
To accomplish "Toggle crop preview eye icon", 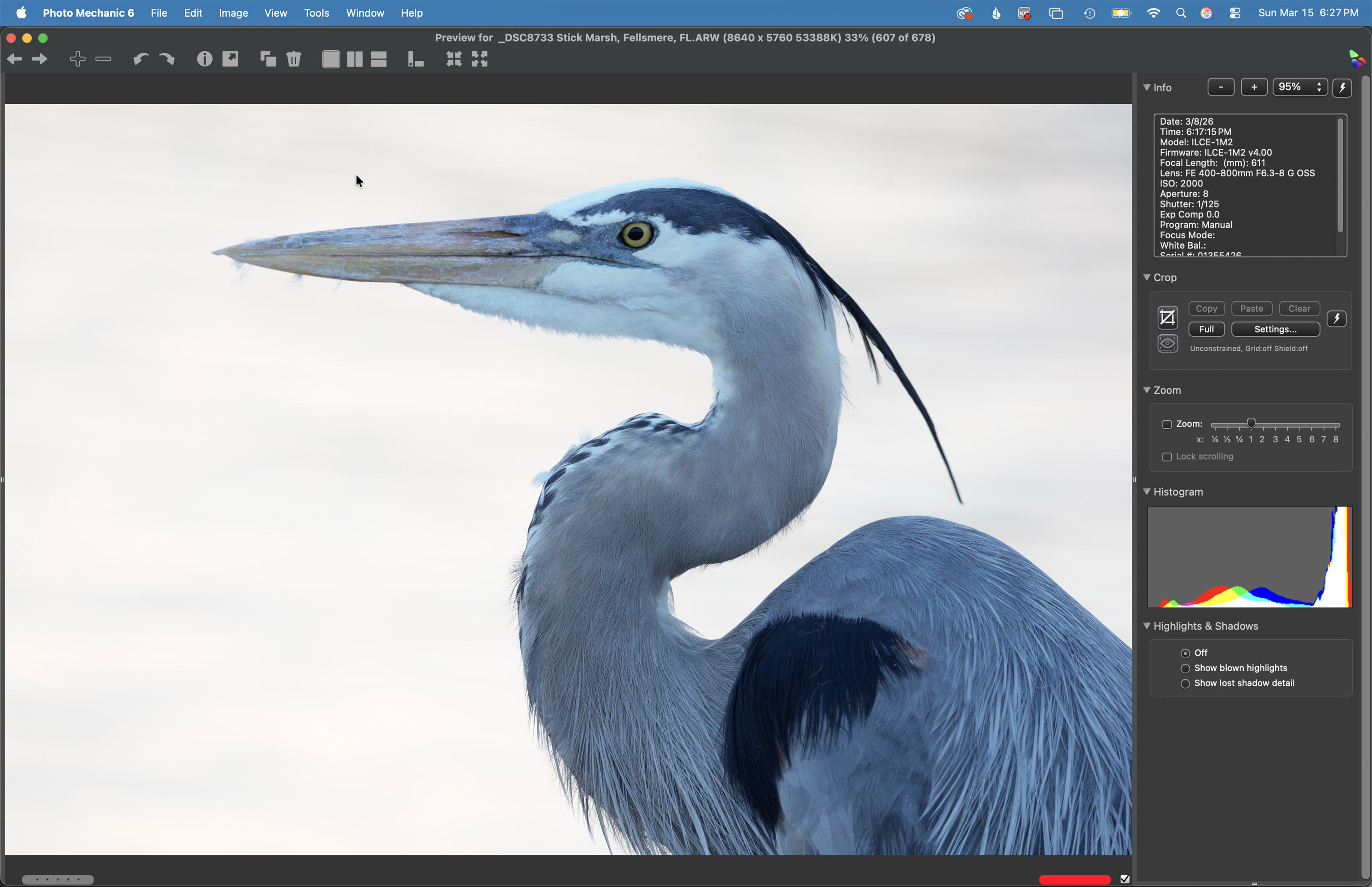I will click(x=1167, y=344).
